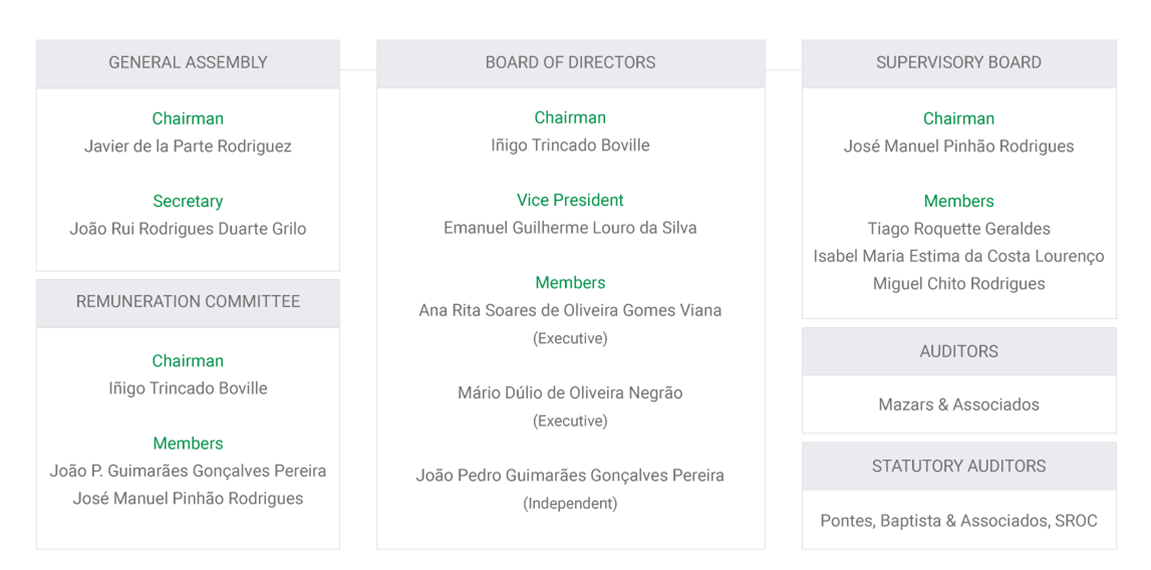
Task: Select João Rui Rodrigues Duarte Grilo
Action: point(188,229)
